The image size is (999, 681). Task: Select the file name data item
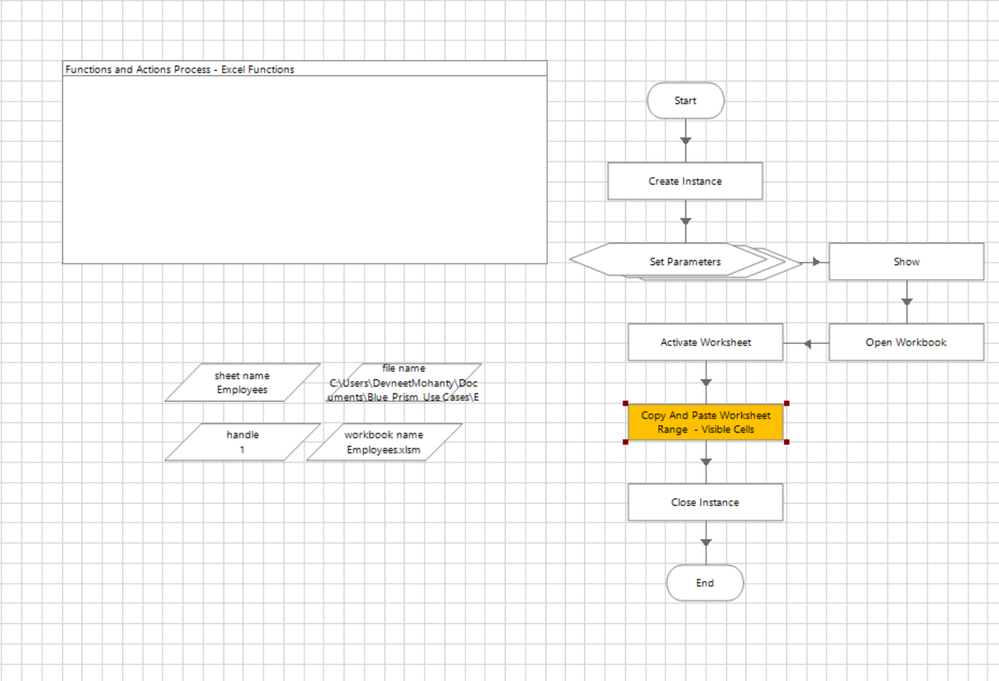(403, 382)
